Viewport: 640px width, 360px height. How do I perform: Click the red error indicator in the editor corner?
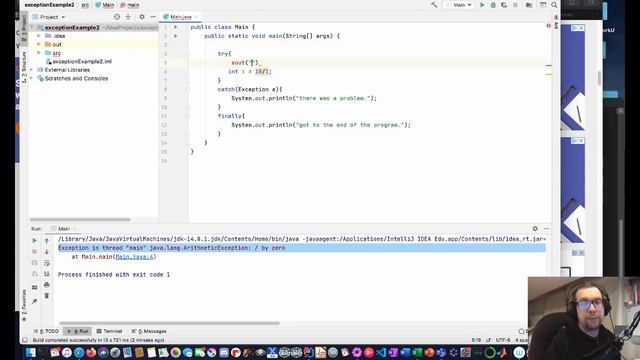tap(548, 26)
